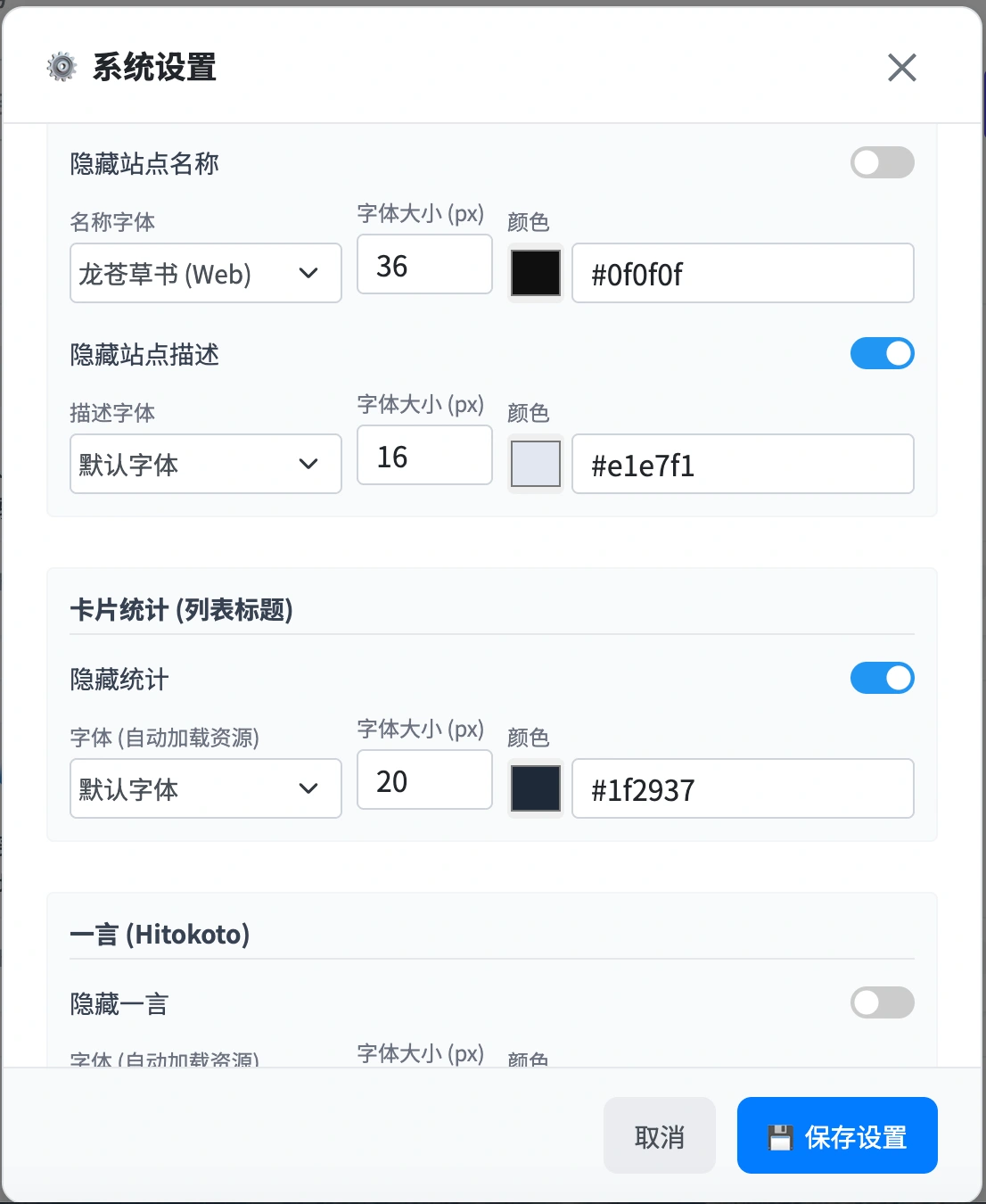Open the 名称字体 dropdown showing 龙苍草书 (Web)

[205, 273]
